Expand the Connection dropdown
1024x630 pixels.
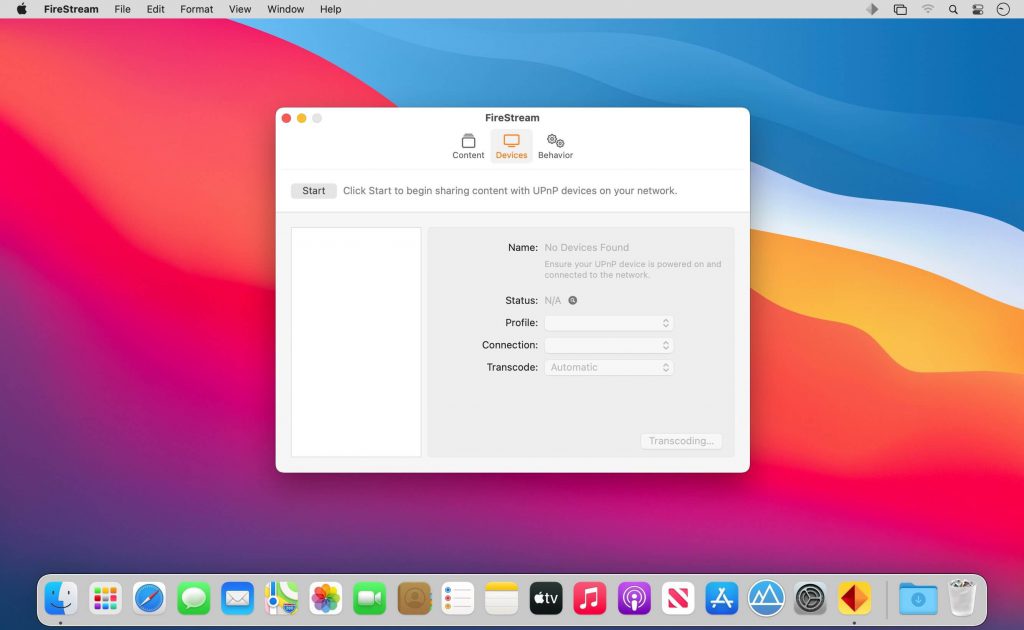[609, 344]
